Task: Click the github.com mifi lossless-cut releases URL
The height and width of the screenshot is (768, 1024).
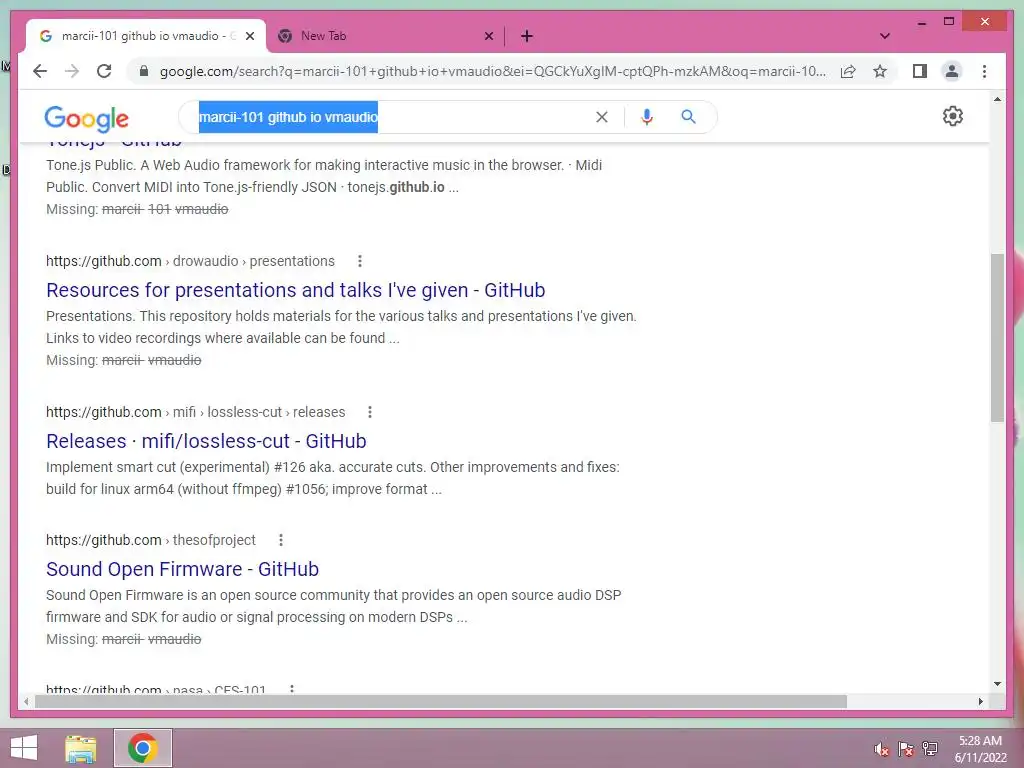Action: (x=195, y=412)
